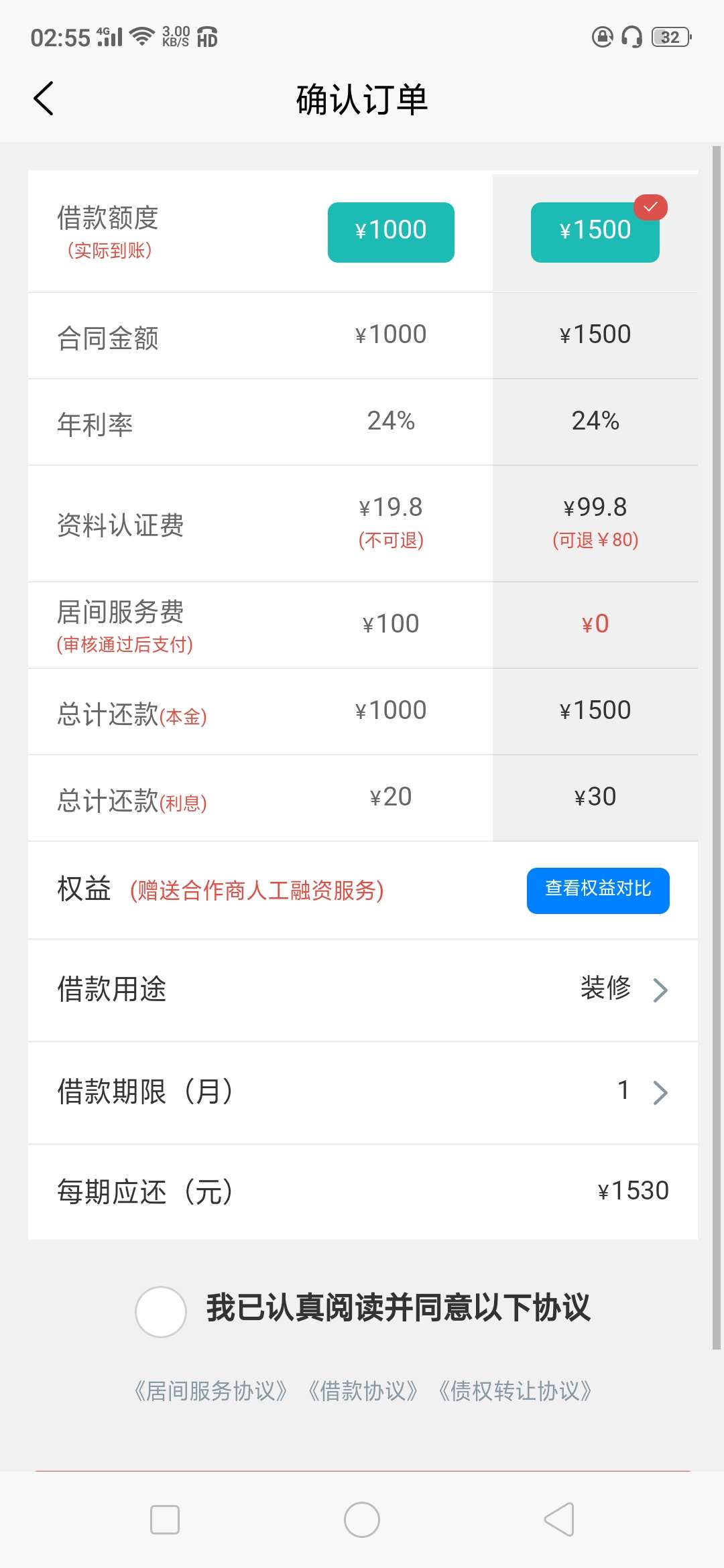Open the 《借款协议》 link
The width and height of the screenshot is (724, 1568).
click(x=363, y=1392)
